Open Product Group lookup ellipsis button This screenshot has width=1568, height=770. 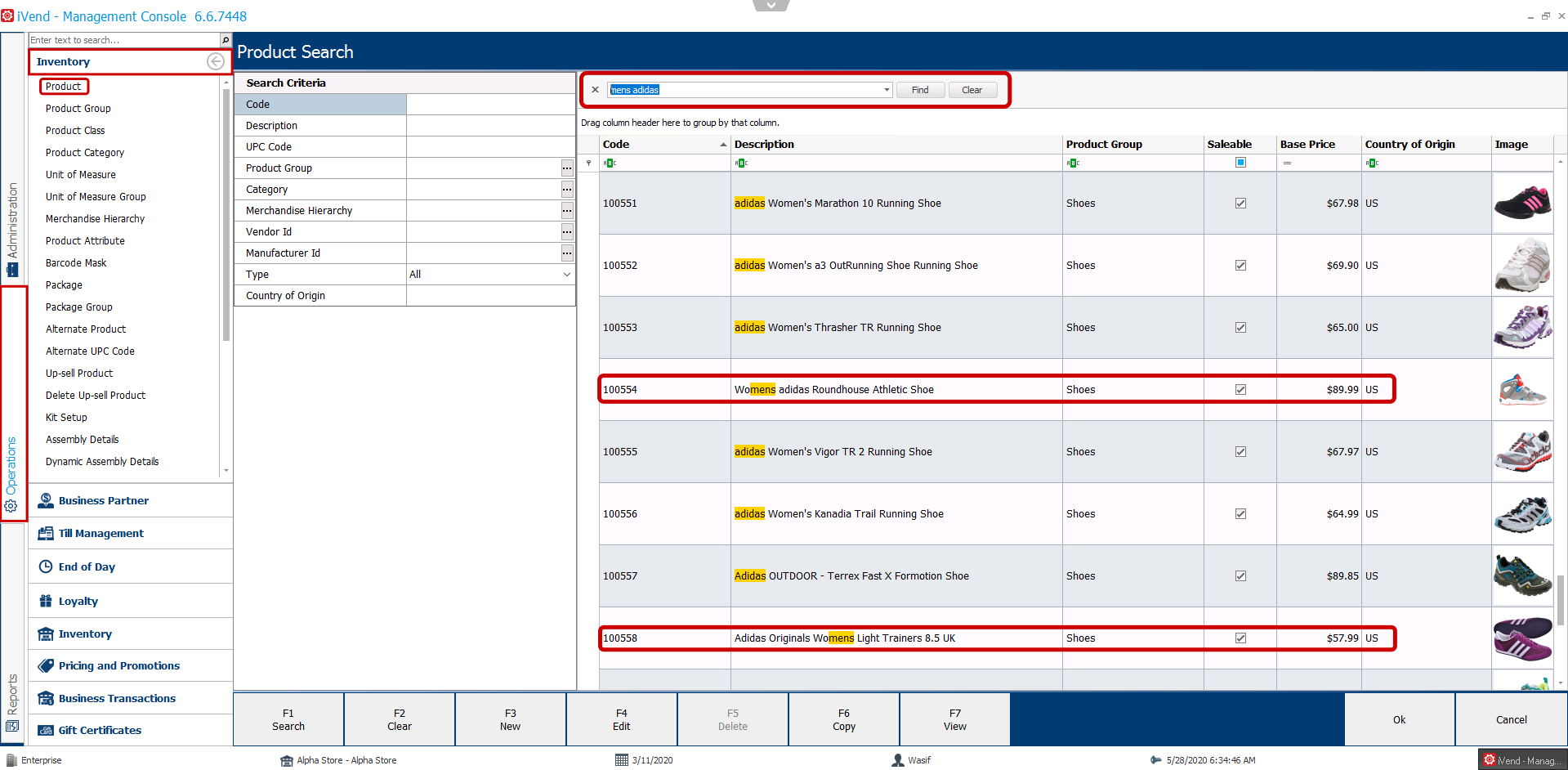[x=567, y=168]
